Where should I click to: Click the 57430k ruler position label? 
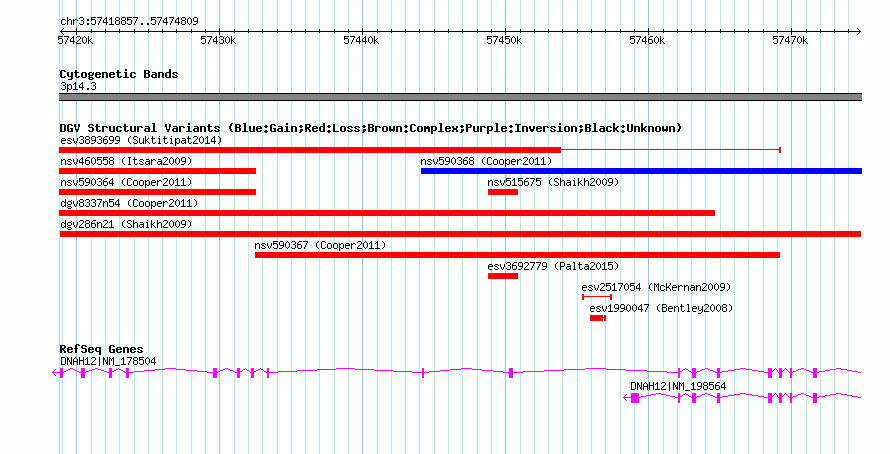click(x=219, y=40)
